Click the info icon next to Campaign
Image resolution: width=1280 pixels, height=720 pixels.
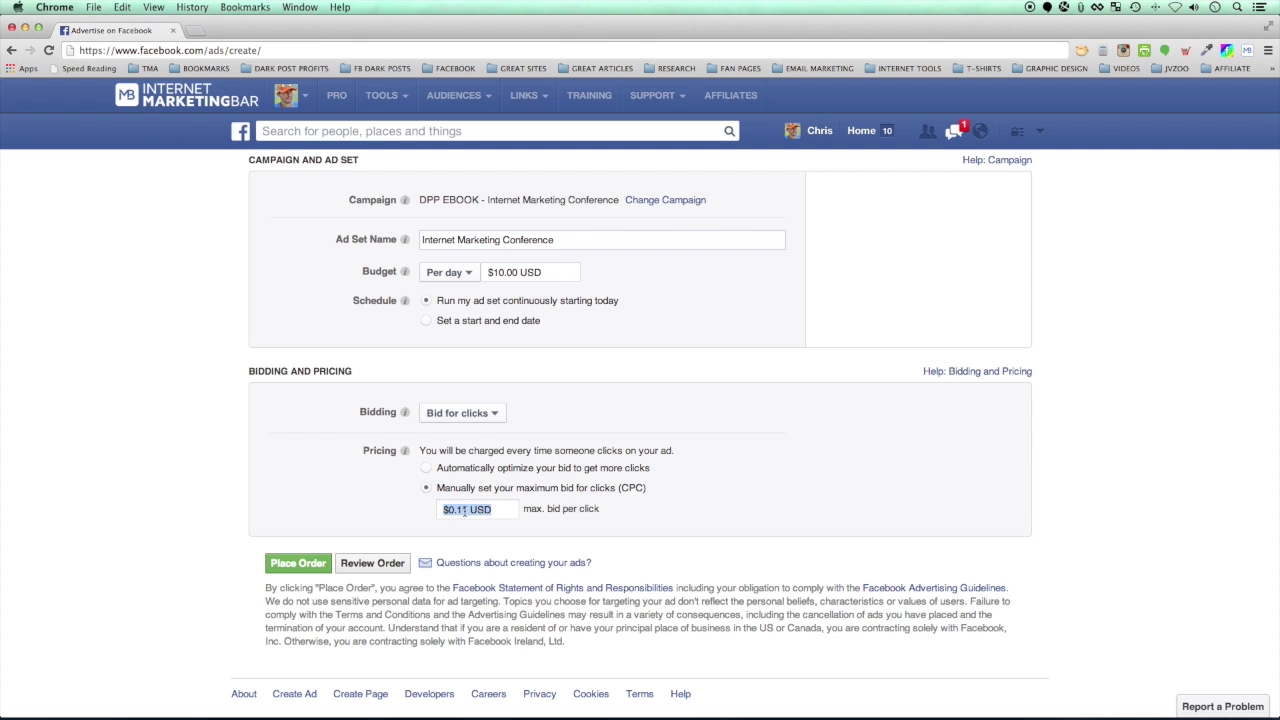tap(405, 200)
